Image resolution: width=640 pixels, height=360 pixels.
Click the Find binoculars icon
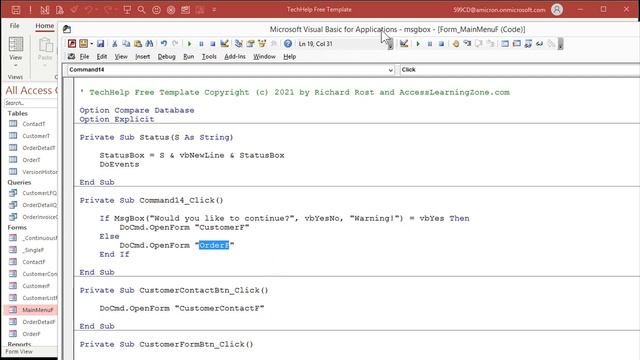coord(149,44)
